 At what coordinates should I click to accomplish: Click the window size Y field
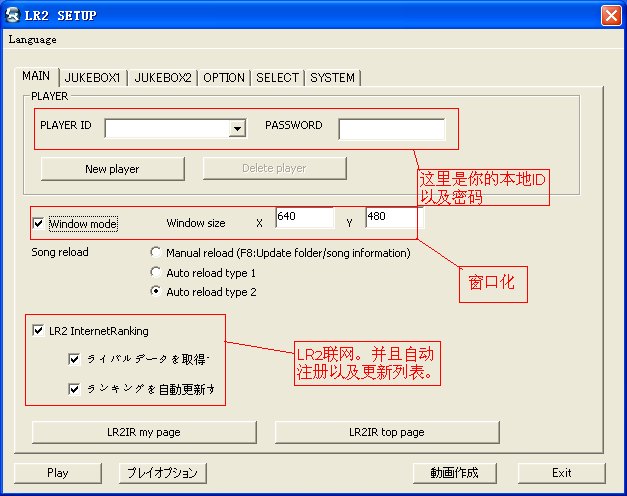(394, 218)
